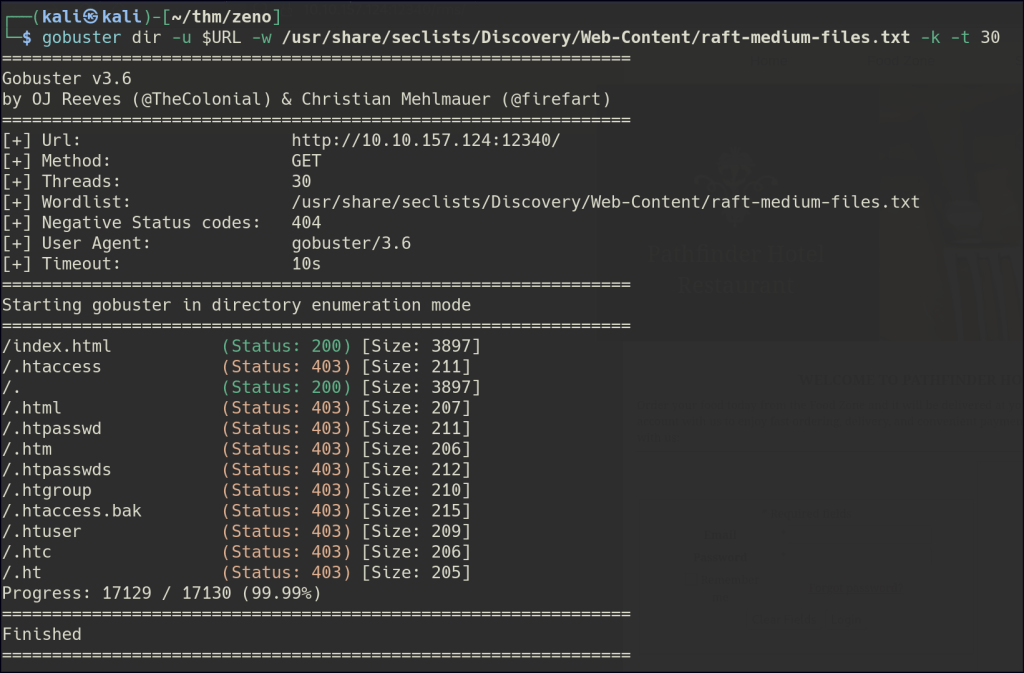Screen dimensions: 1024x673
Task: Click the Finished status text
Action: [42, 634]
